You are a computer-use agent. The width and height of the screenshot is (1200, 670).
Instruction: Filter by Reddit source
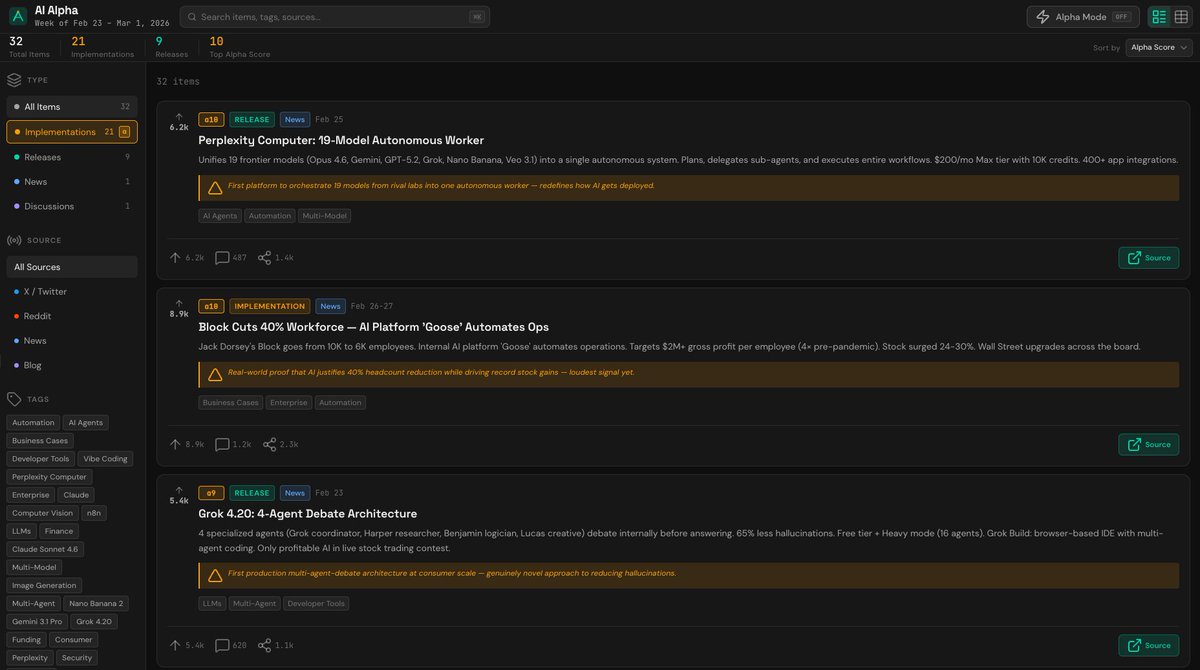coord(72,316)
